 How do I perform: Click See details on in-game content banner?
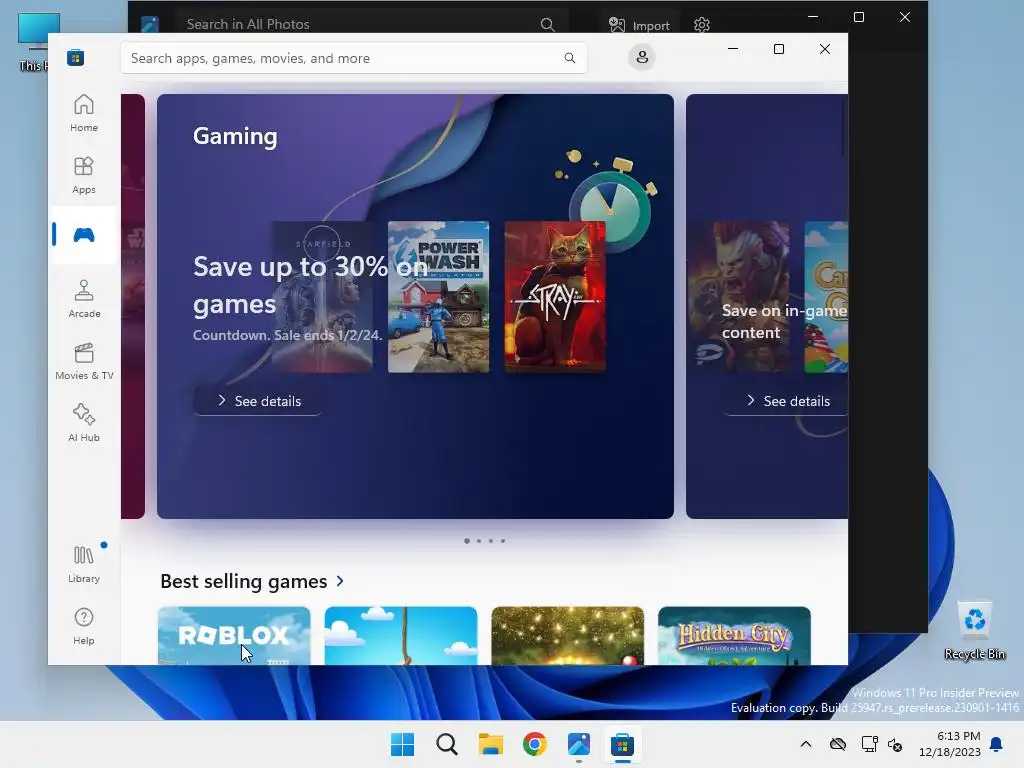pos(786,401)
